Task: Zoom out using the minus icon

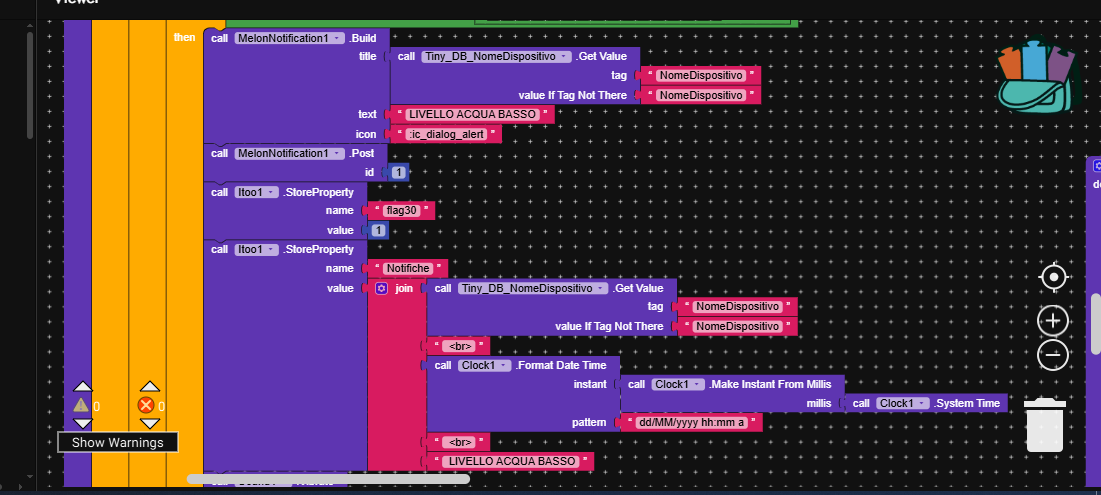Action: [1053, 355]
